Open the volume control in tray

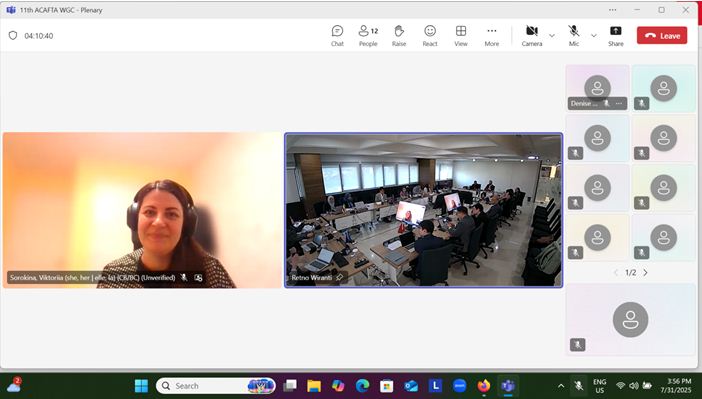(x=634, y=386)
